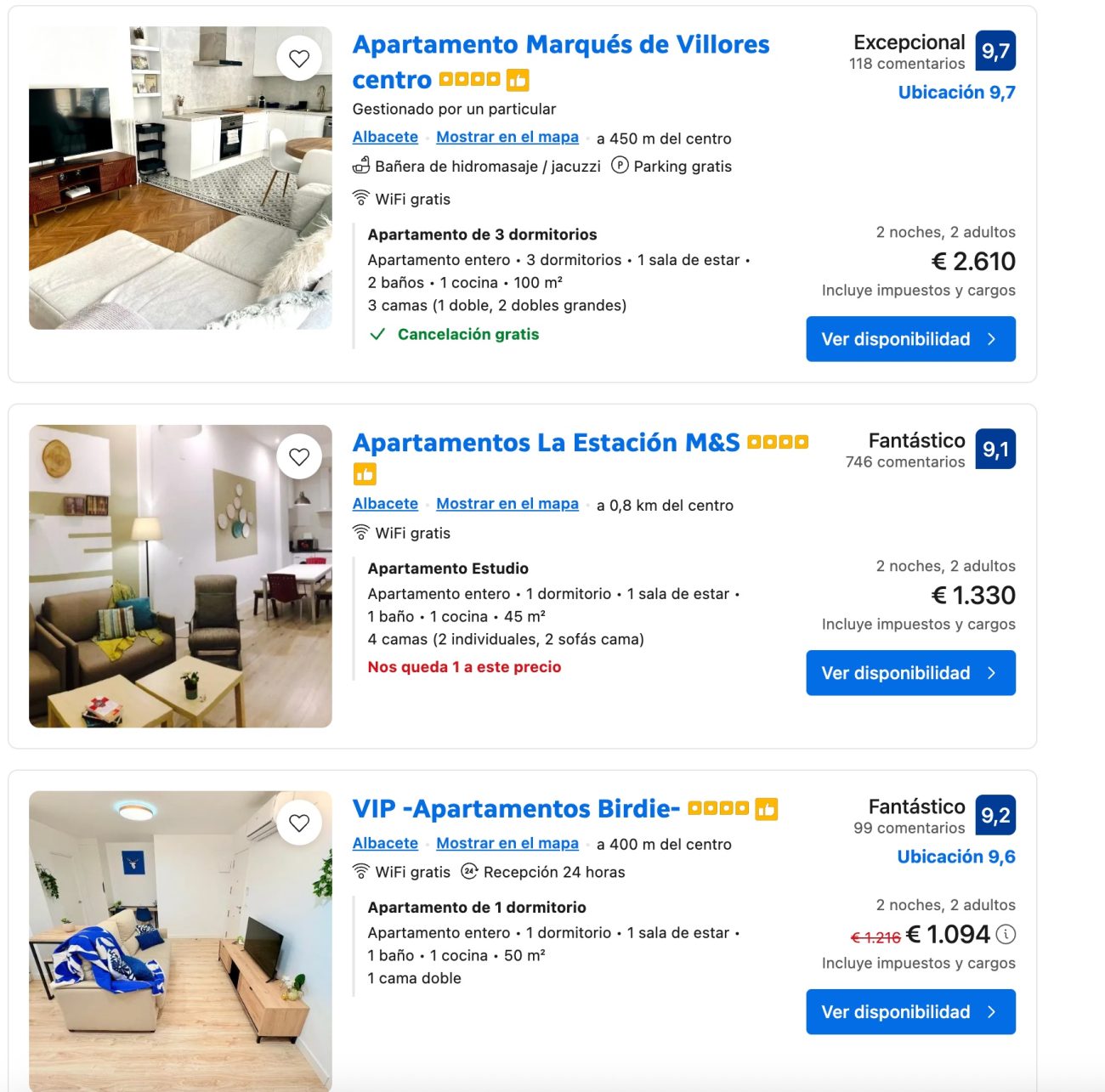Click the four-square rating icons of Marqués de Villores
Image resolution: width=1105 pixels, height=1092 pixels.
(469, 80)
